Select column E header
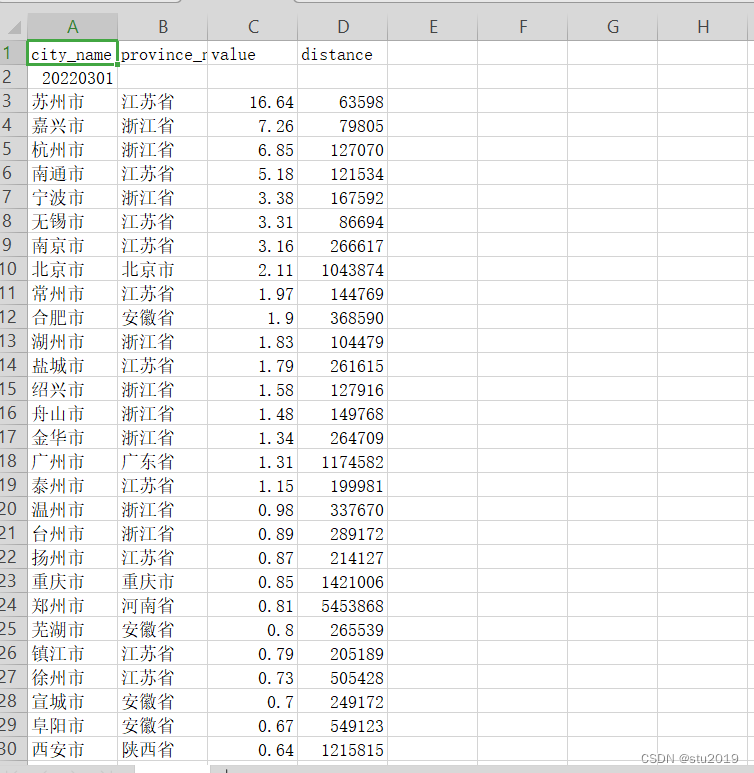The image size is (754, 773). 433,27
